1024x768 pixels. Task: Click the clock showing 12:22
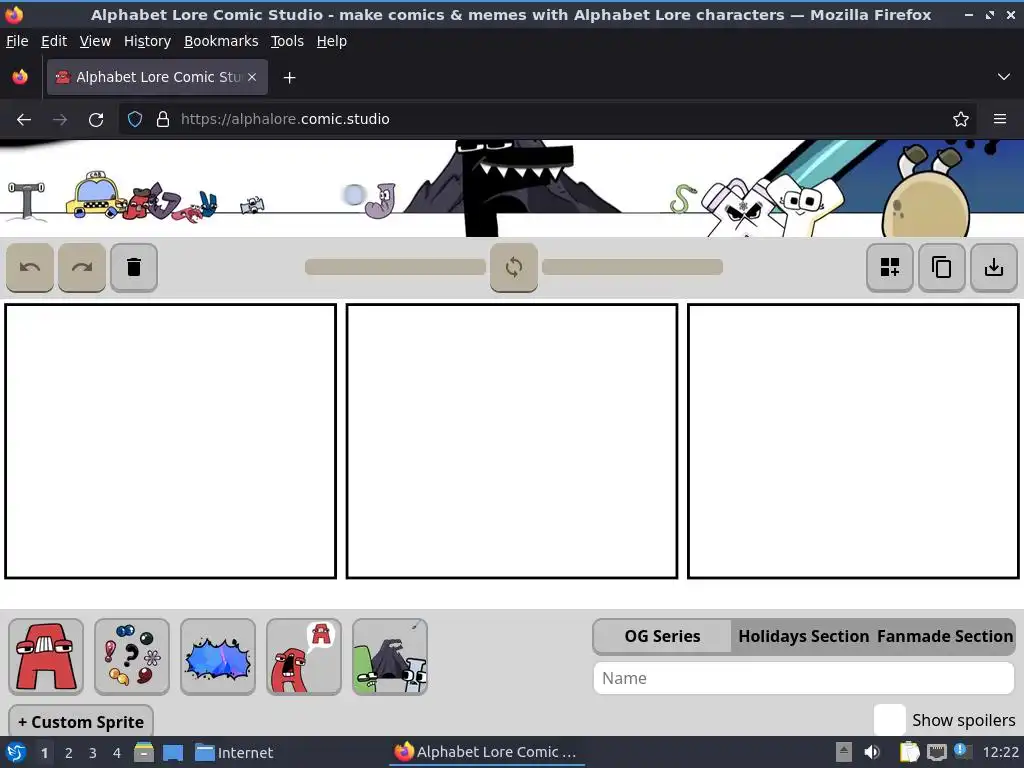pyautogui.click(x=1000, y=752)
